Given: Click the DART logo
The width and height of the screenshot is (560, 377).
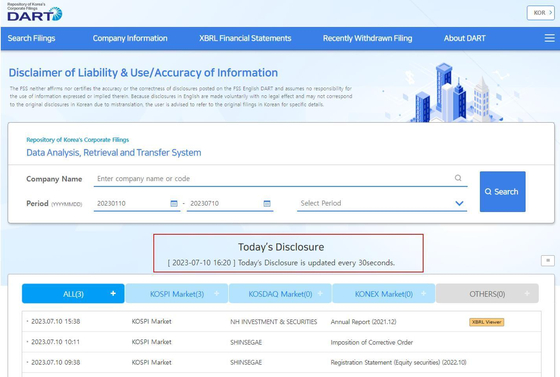Looking at the screenshot, I should (x=35, y=12).
